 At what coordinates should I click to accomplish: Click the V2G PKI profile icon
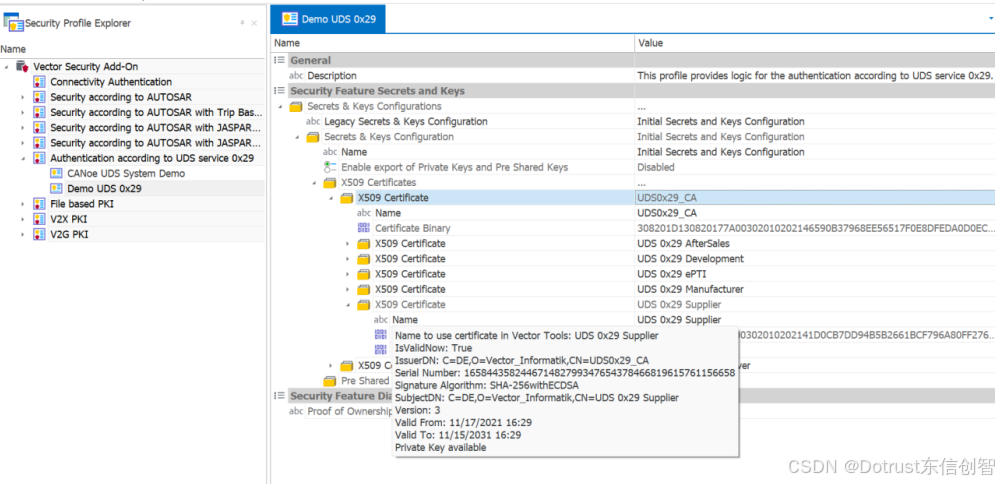(40, 234)
